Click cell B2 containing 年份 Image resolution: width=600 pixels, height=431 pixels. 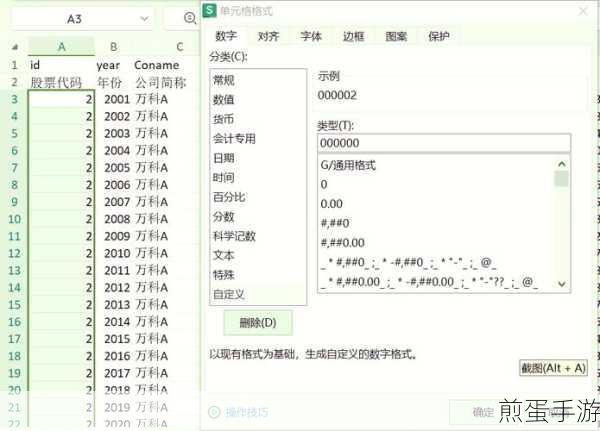coord(113,82)
